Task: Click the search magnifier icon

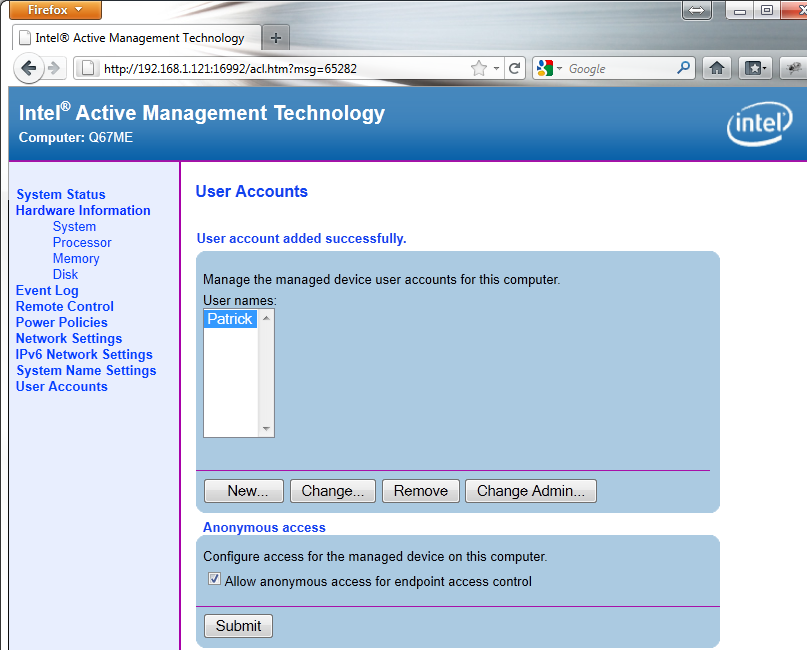Action: (x=683, y=67)
